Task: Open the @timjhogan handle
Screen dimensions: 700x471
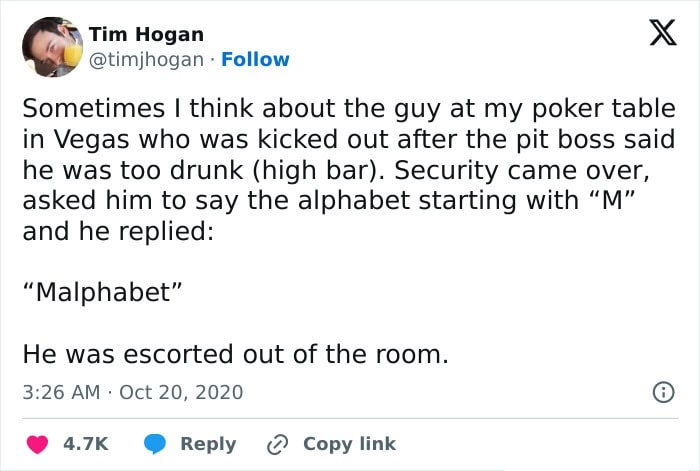Action: tap(146, 59)
